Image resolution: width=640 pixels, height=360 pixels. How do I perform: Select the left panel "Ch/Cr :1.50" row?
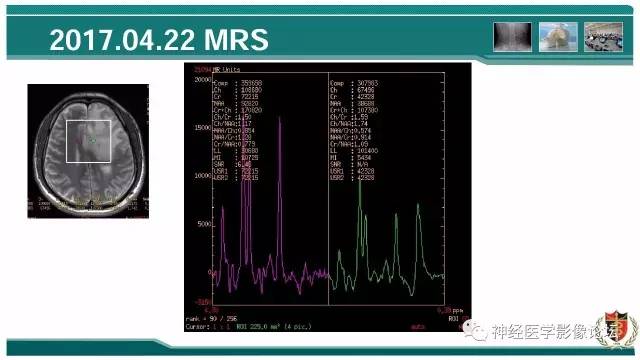pyautogui.click(x=233, y=117)
